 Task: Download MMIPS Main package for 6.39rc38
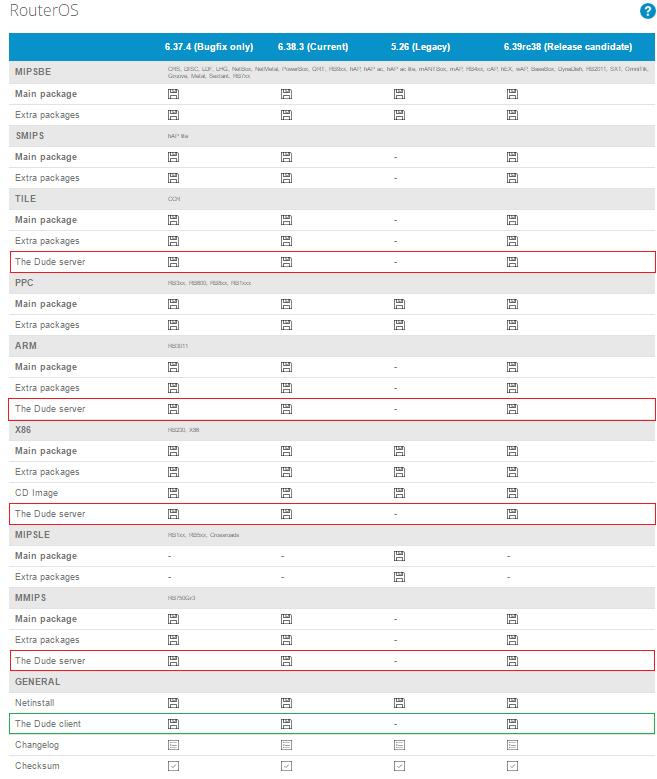coord(512,619)
